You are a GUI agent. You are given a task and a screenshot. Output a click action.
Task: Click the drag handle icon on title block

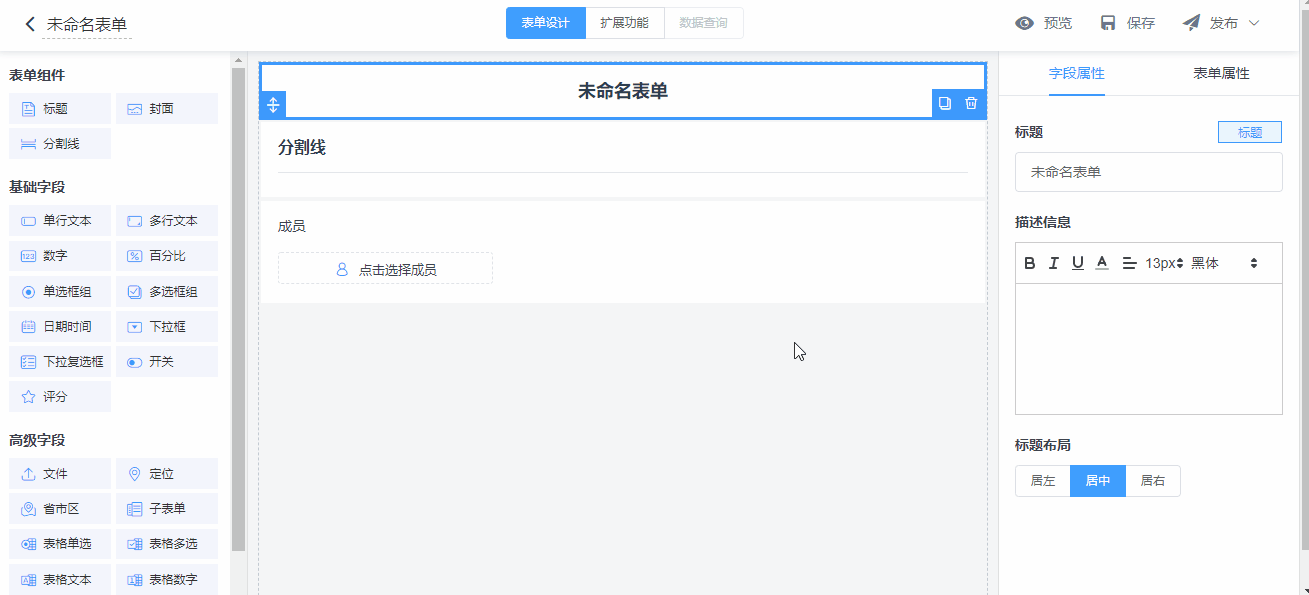(273, 104)
